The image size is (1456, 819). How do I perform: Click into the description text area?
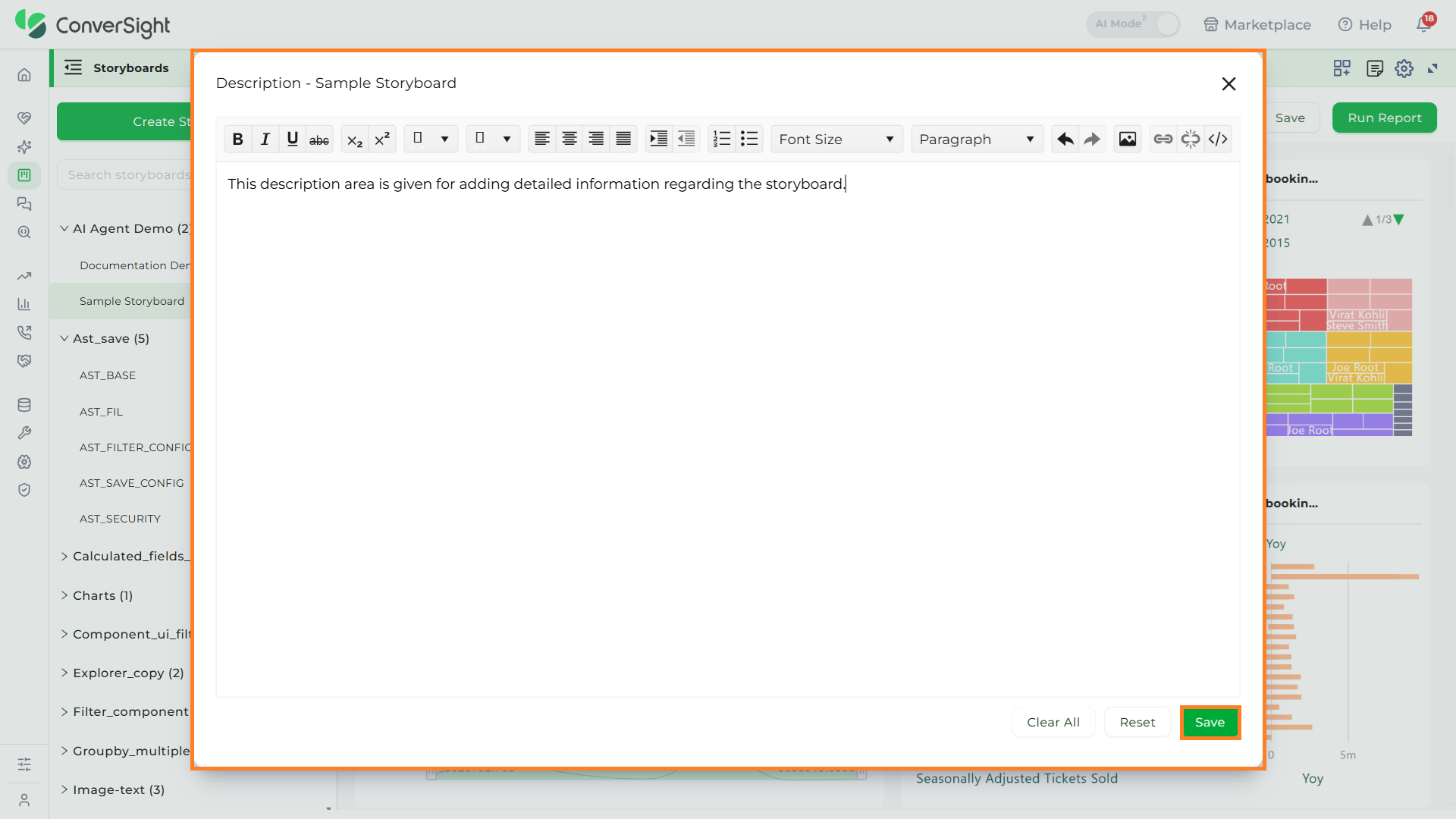tap(727, 429)
